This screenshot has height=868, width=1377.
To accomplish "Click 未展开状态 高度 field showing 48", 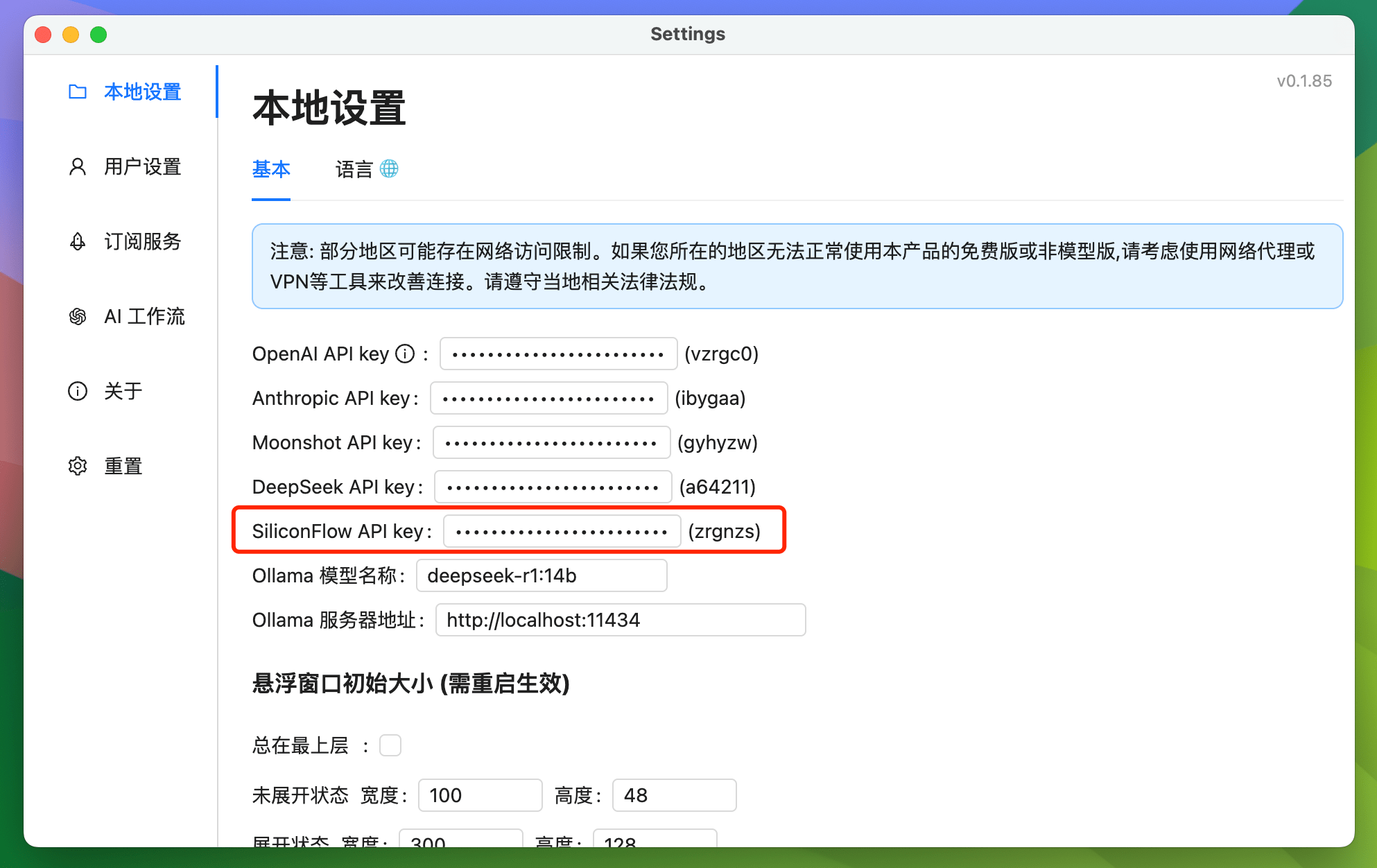I will [674, 795].
